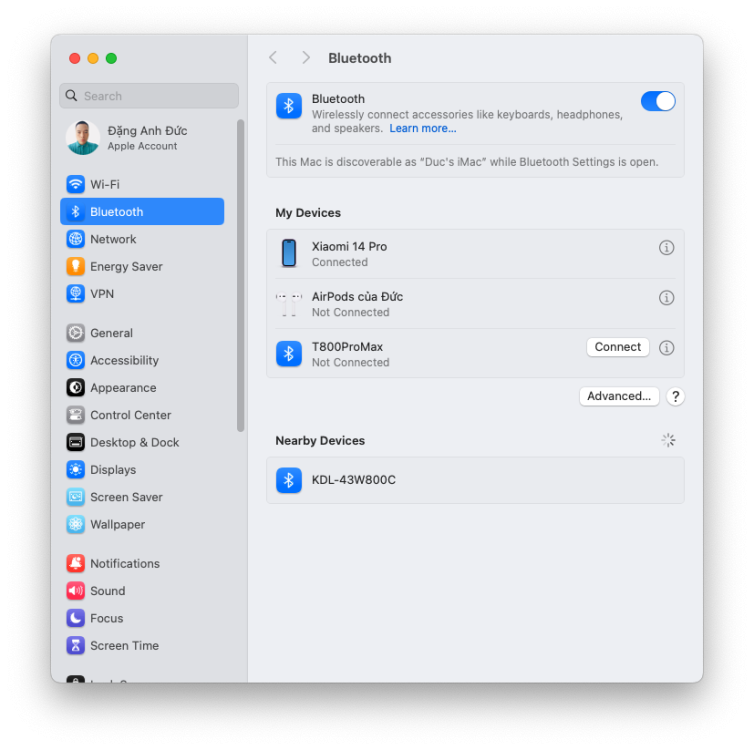
Task: Click the VPN sidebar icon
Action: [x=75, y=293]
